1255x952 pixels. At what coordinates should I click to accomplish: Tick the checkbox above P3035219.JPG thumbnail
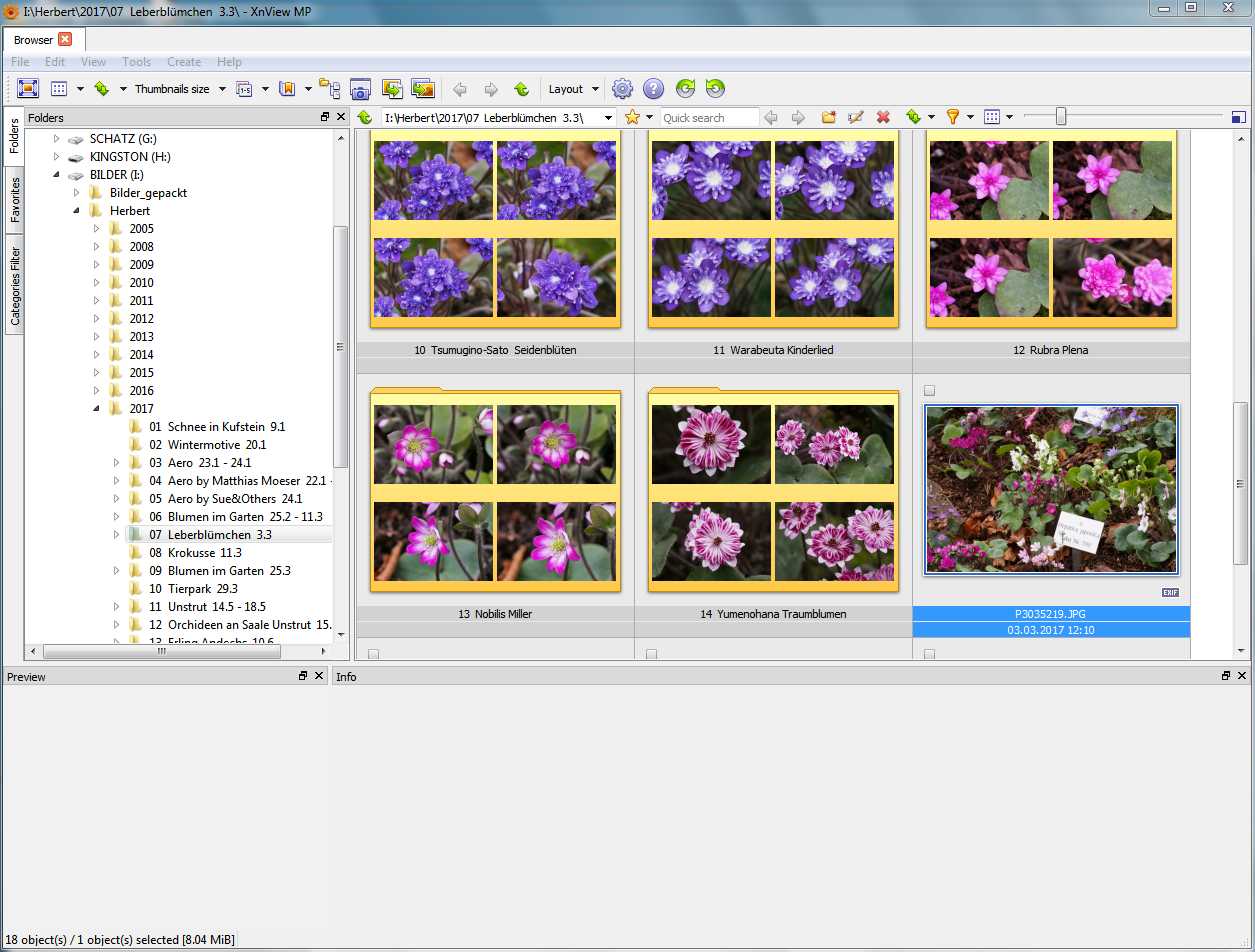[x=930, y=390]
